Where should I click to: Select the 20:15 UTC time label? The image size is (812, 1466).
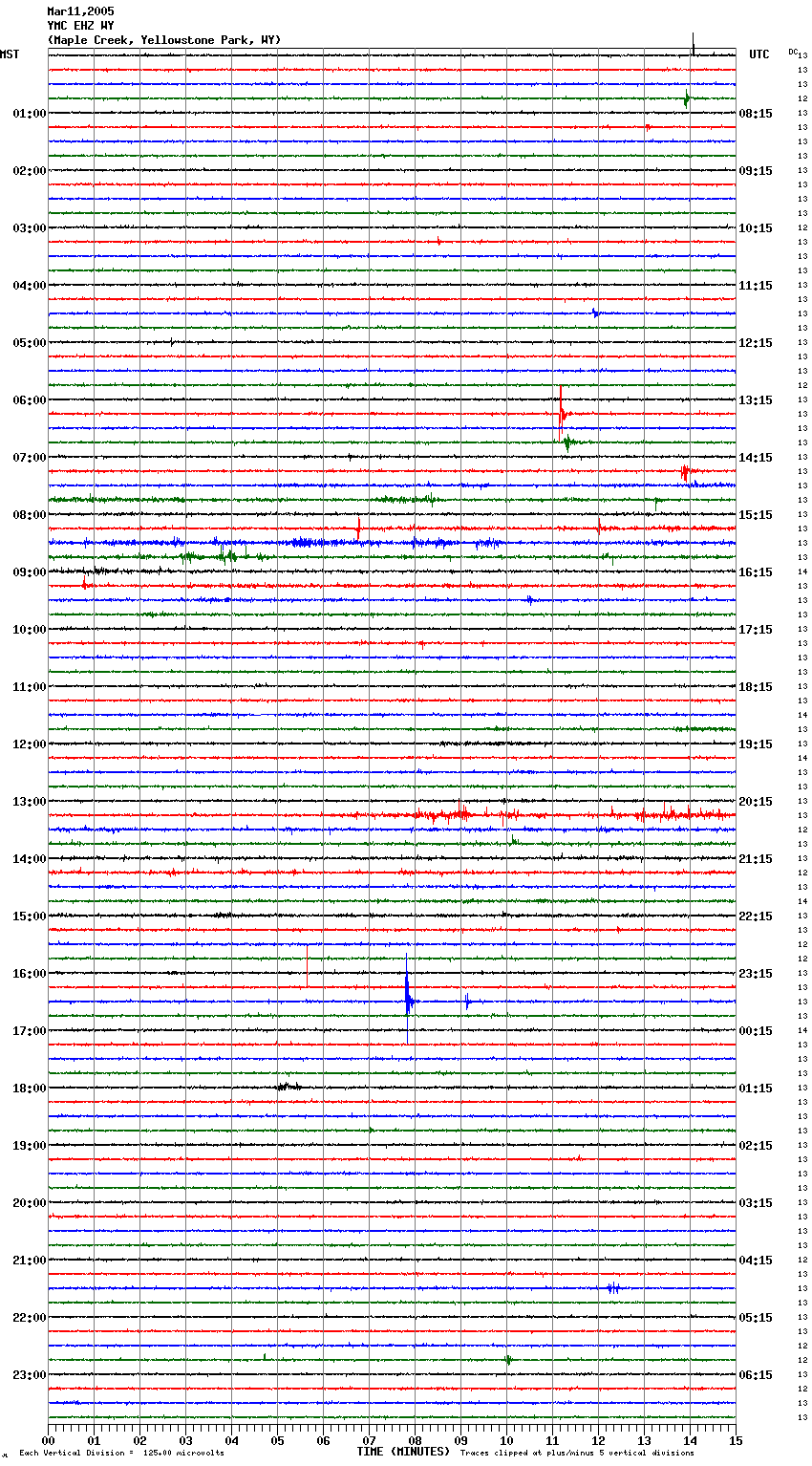(x=756, y=802)
